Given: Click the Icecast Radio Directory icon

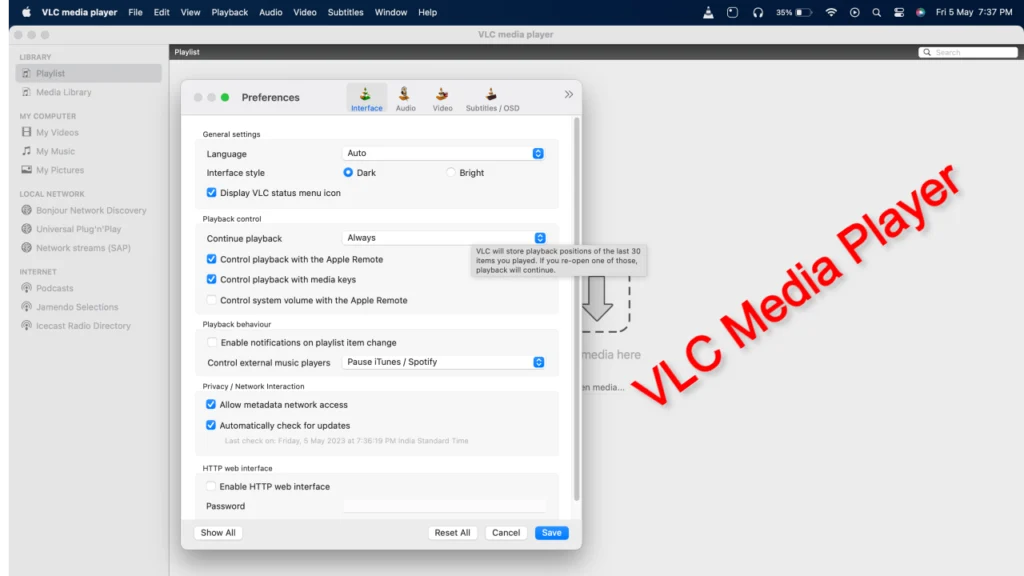Looking at the screenshot, I should 26,325.
